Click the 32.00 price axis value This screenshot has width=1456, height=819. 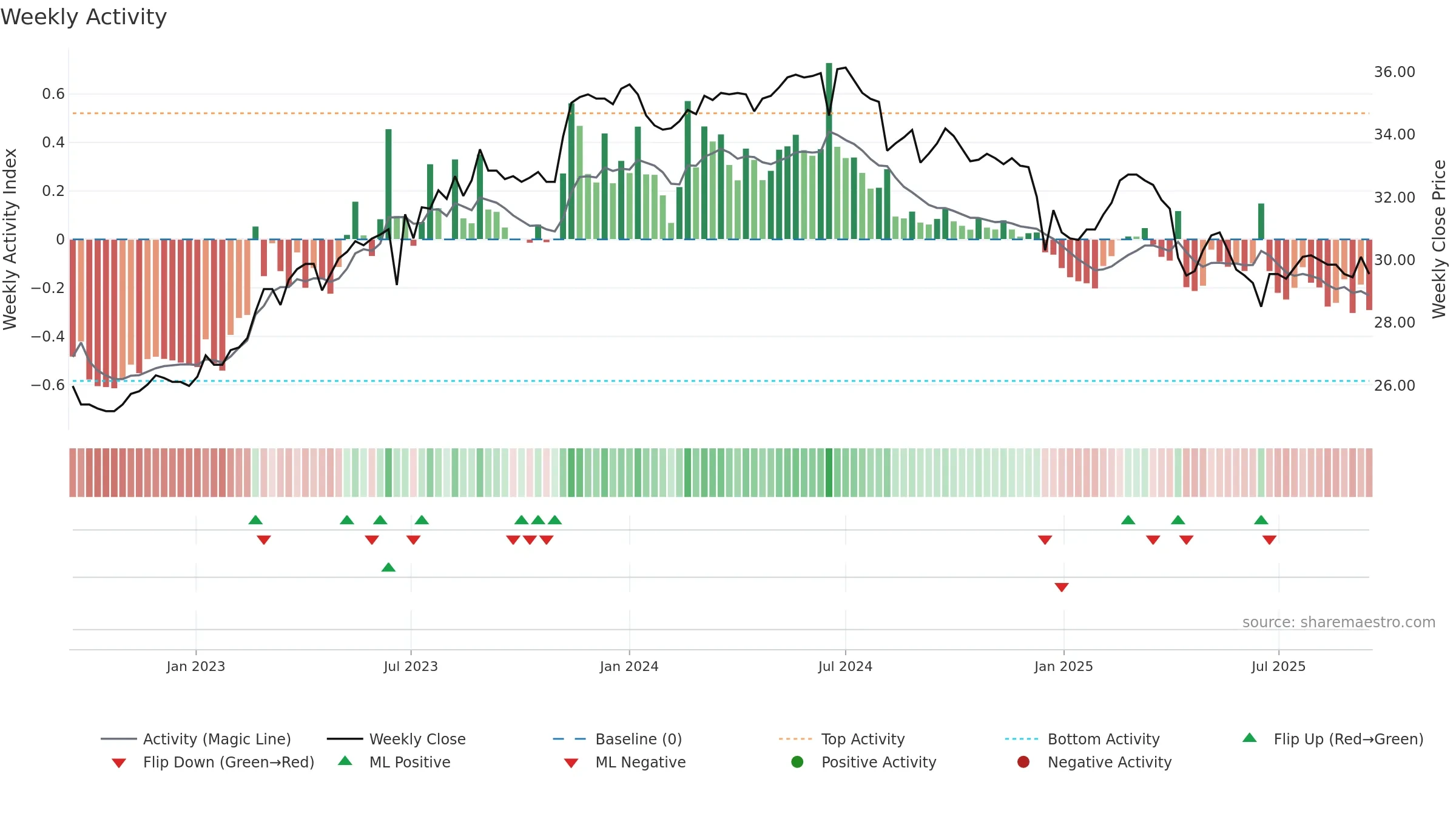click(1395, 197)
